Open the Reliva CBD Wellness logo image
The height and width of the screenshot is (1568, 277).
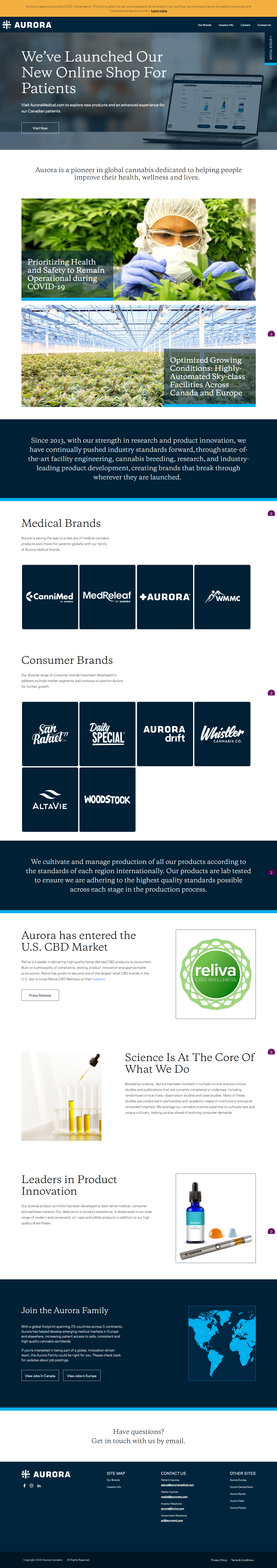pyautogui.click(x=216, y=974)
